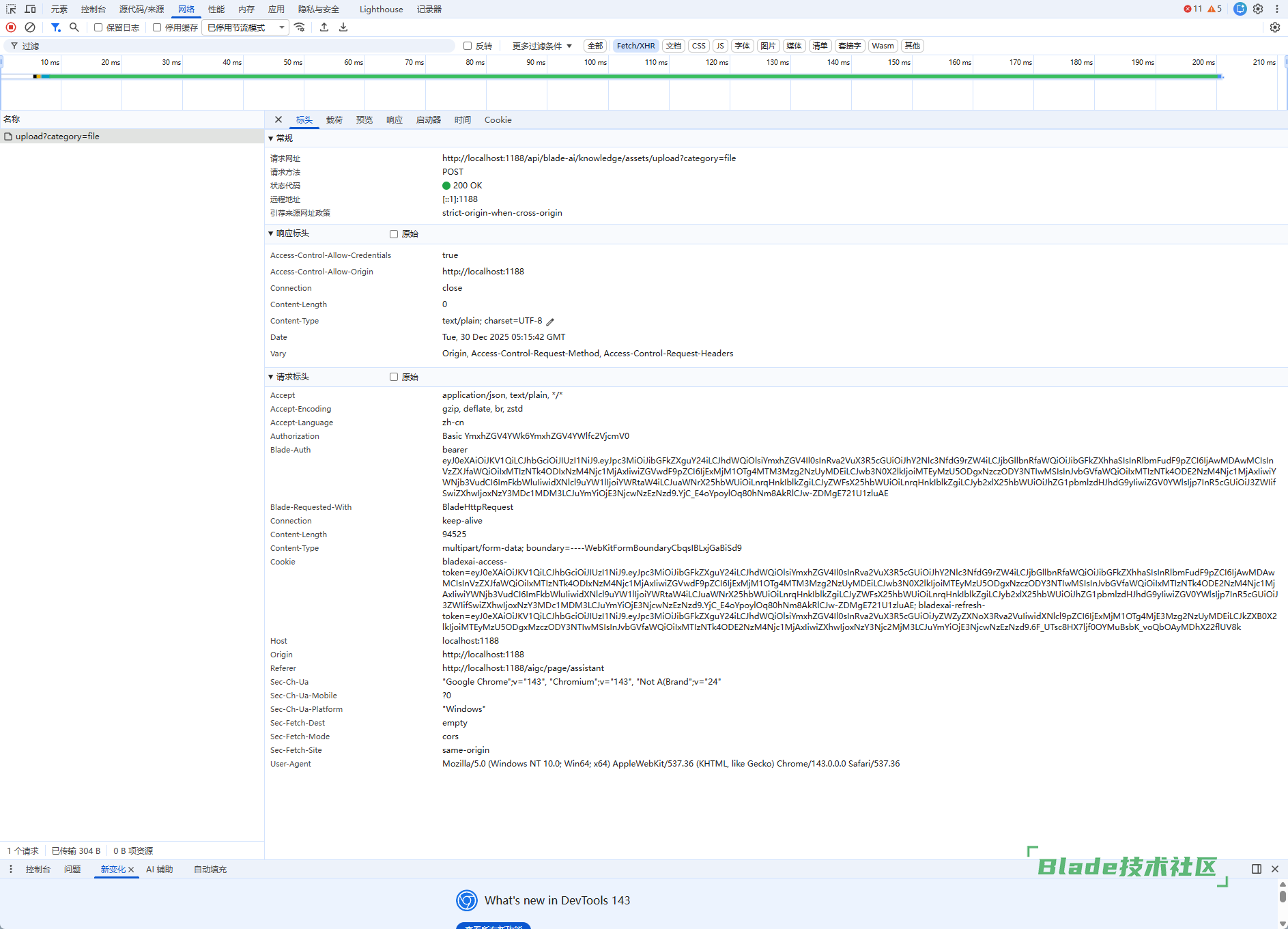The width and height of the screenshot is (1288, 929).
Task: Click the network filter funnel icon
Action: 55,27
